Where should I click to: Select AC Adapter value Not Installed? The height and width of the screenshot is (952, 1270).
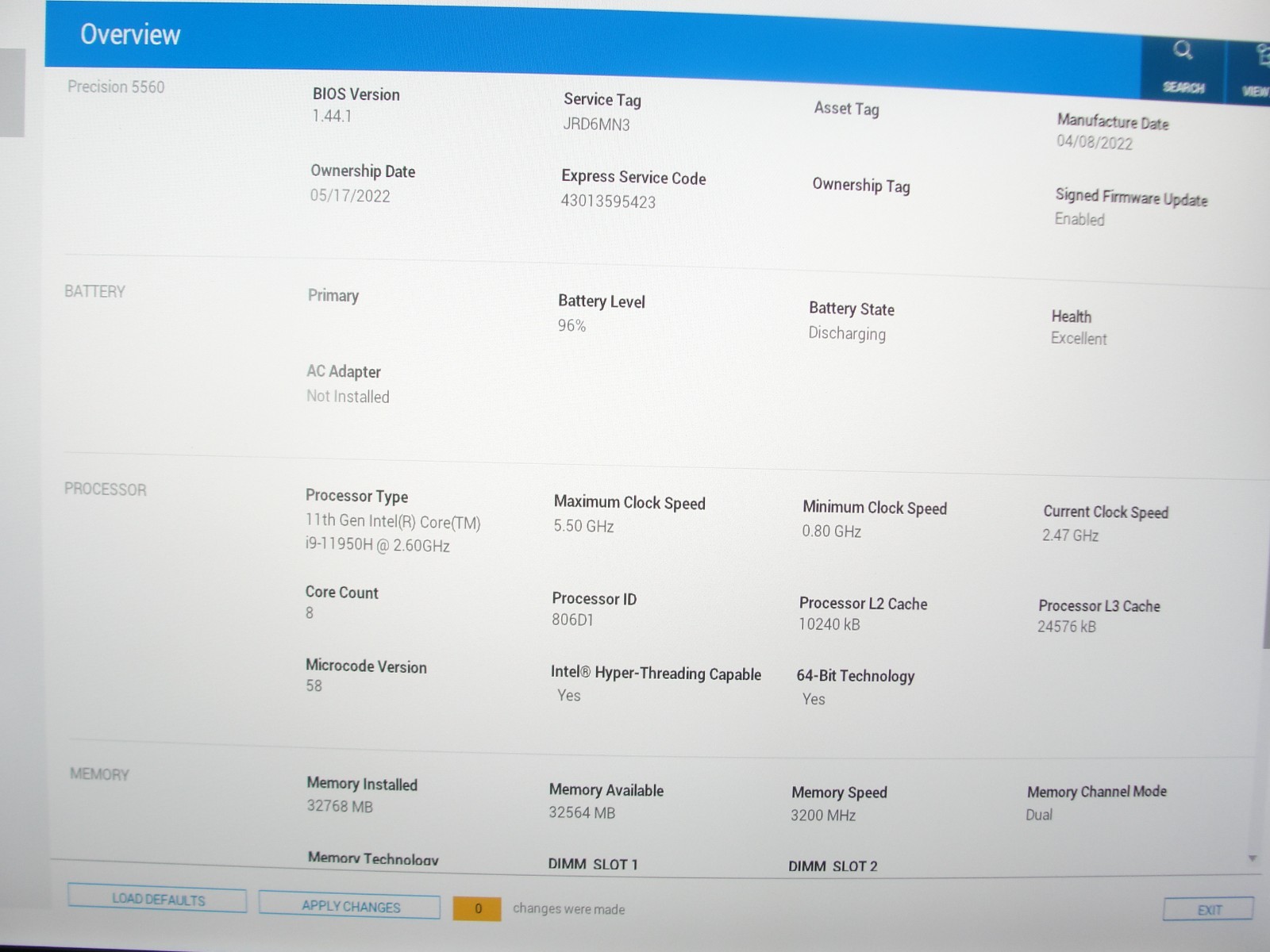tap(348, 396)
